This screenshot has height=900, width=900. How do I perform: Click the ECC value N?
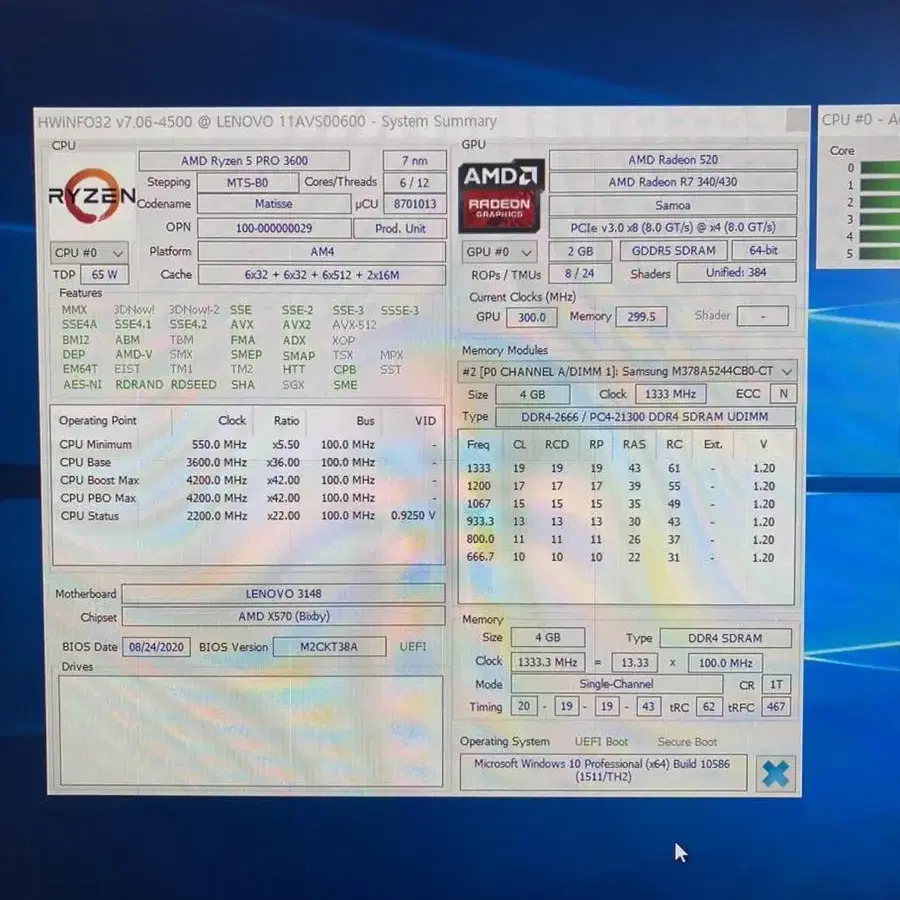tap(783, 393)
